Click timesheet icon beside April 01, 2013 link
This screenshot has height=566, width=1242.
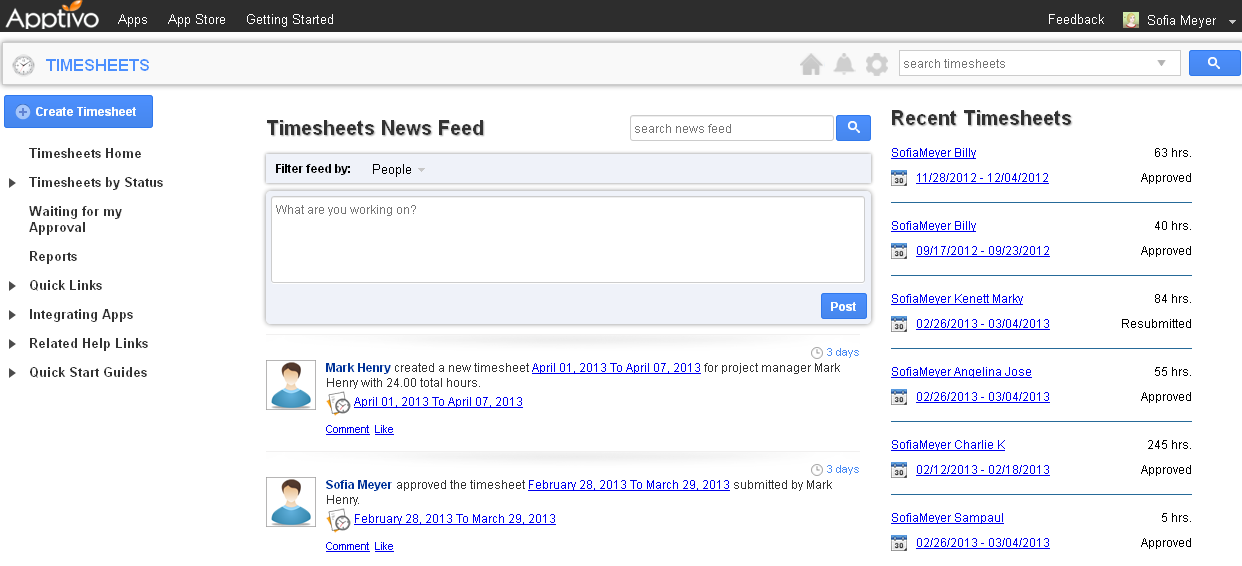point(339,403)
